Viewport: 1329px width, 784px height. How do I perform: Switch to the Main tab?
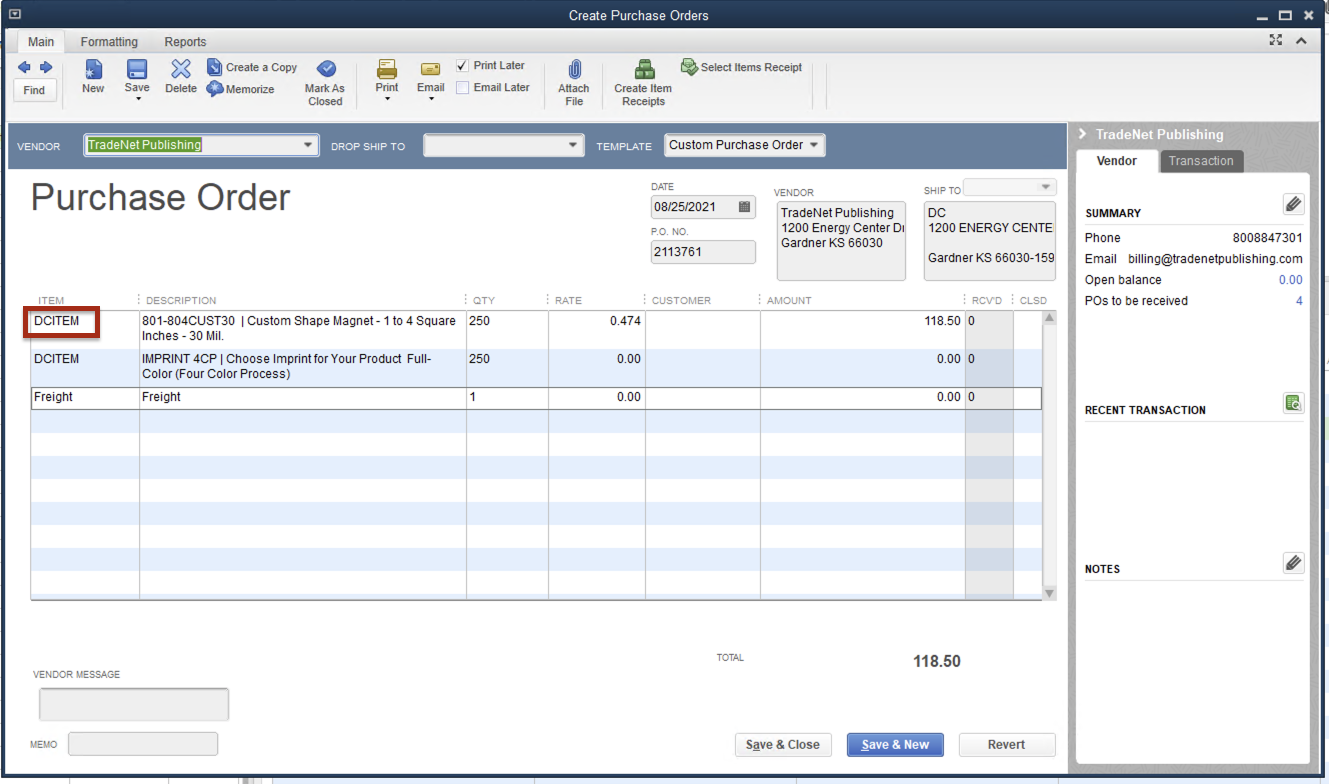(x=41, y=42)
